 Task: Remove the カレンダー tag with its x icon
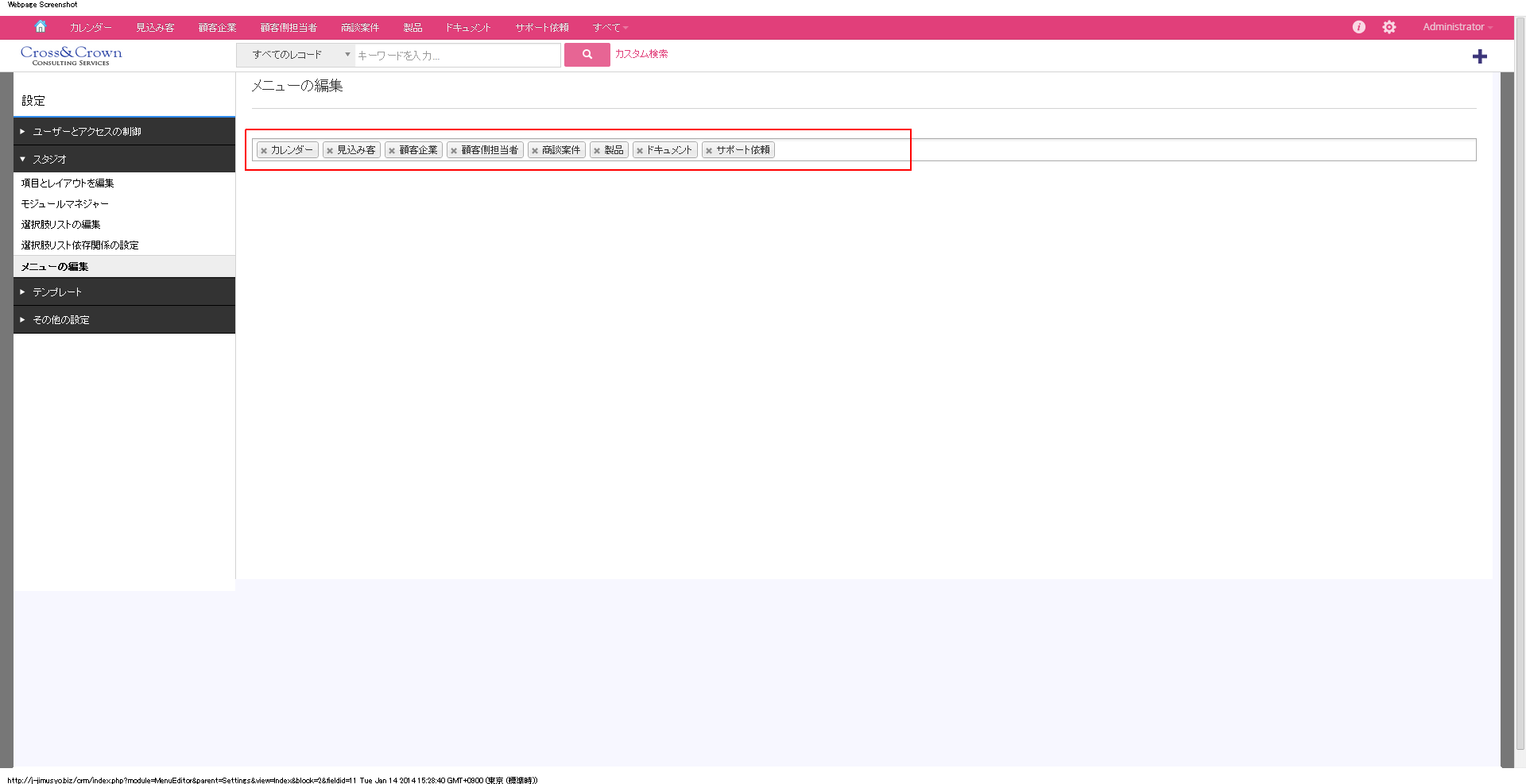(264, 149)
